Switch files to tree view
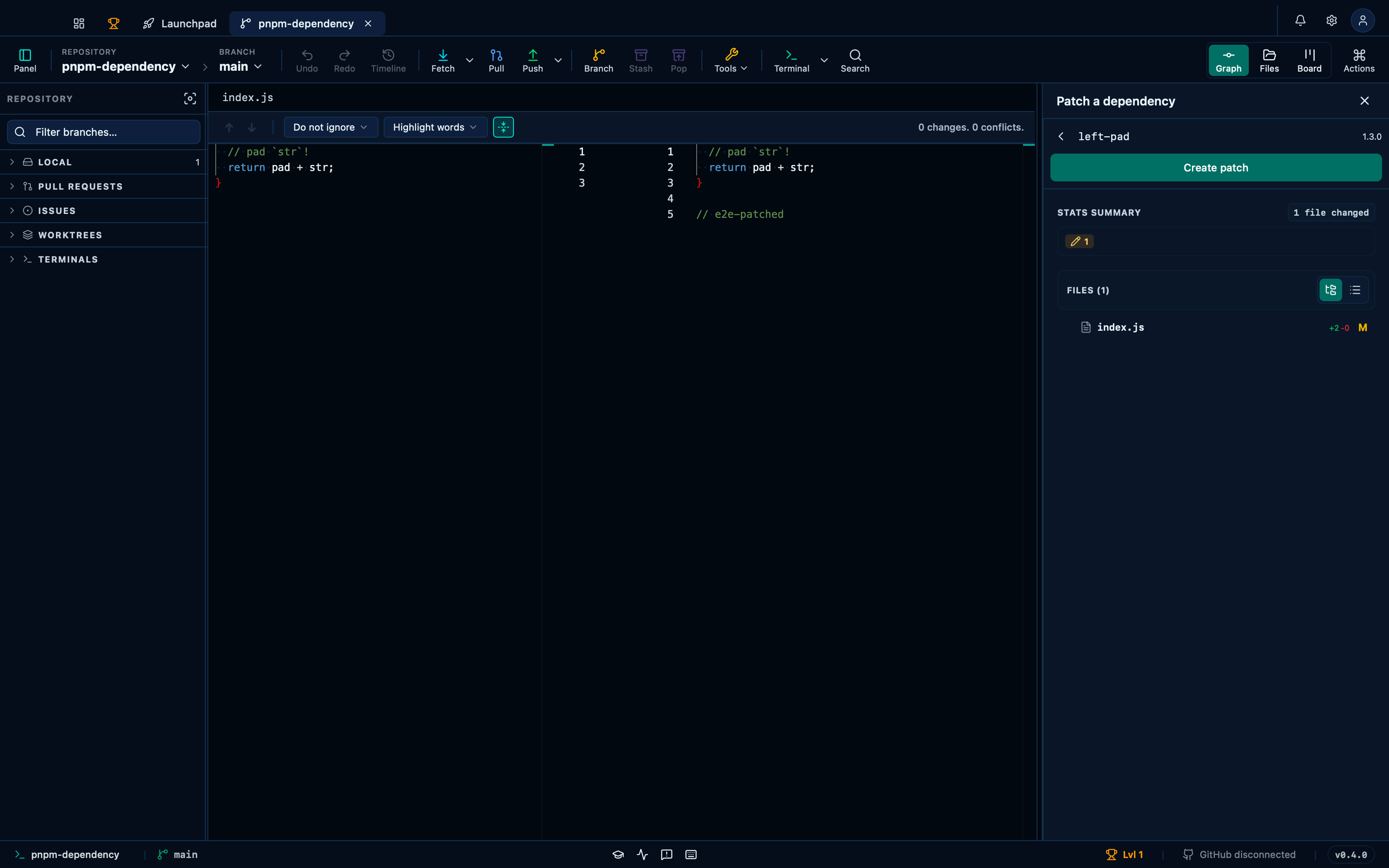 (x=1330, y=290)
